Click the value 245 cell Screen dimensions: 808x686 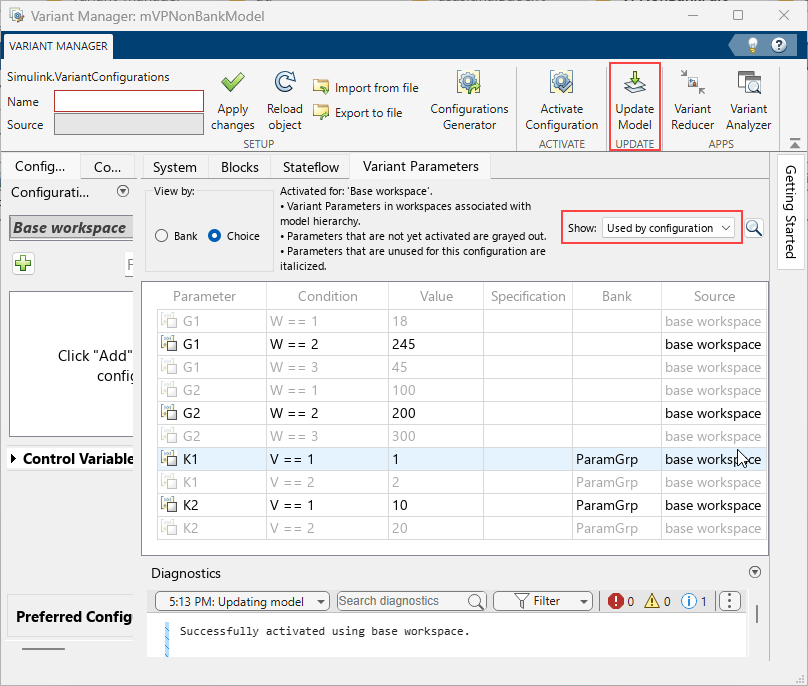pos(436,344)
